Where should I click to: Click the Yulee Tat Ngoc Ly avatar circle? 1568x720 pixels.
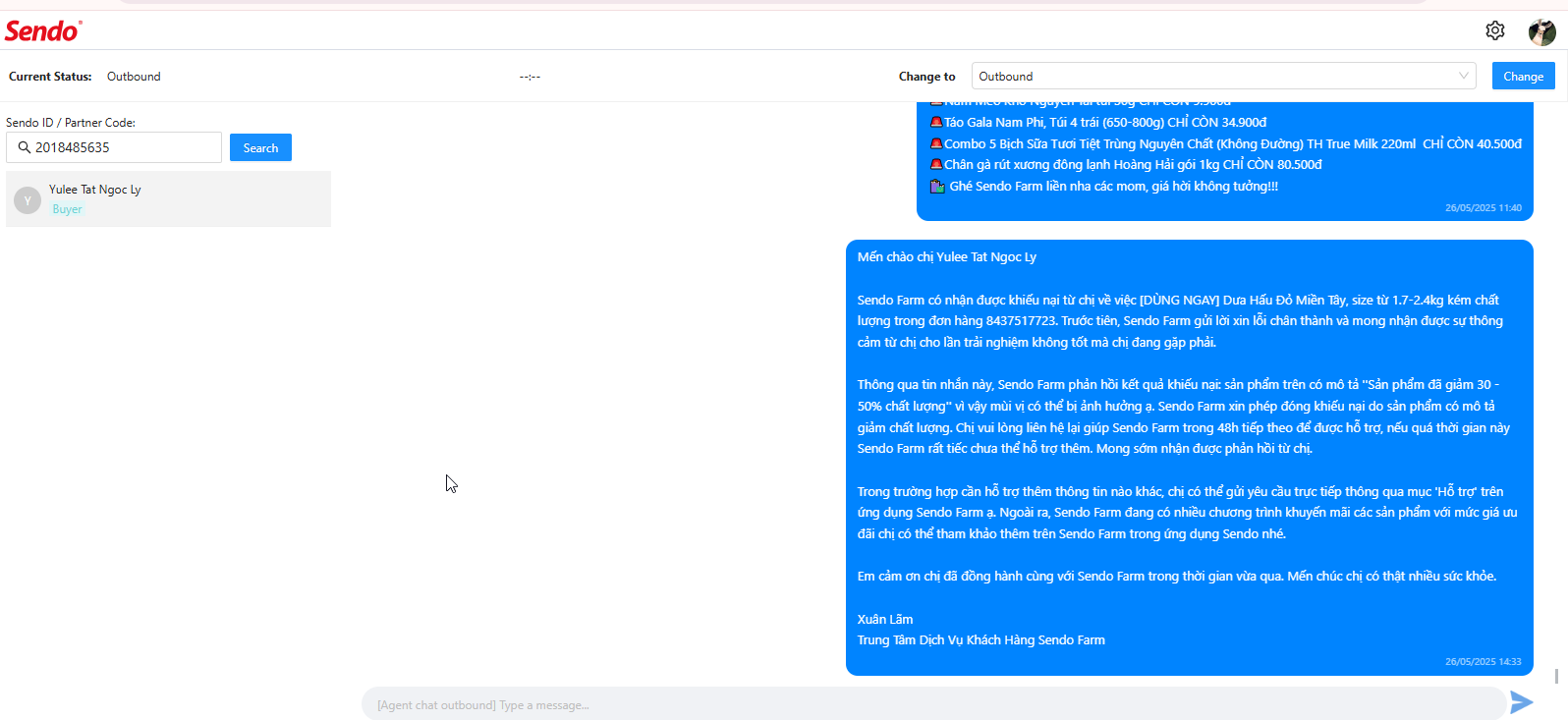(28, 199)
